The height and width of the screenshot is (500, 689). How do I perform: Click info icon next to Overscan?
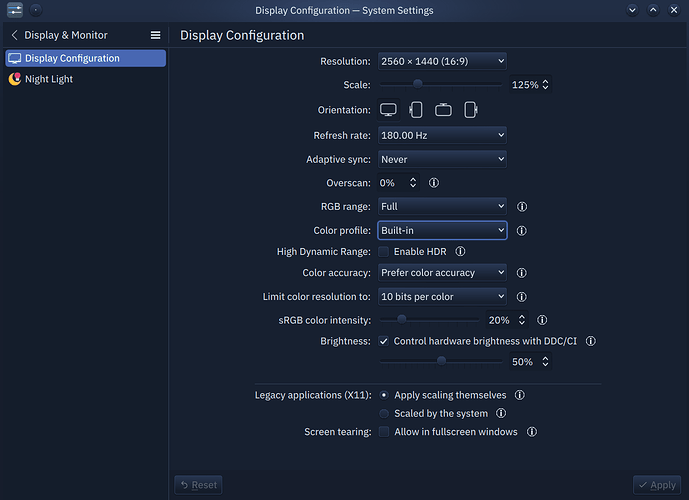pos(434,183)
